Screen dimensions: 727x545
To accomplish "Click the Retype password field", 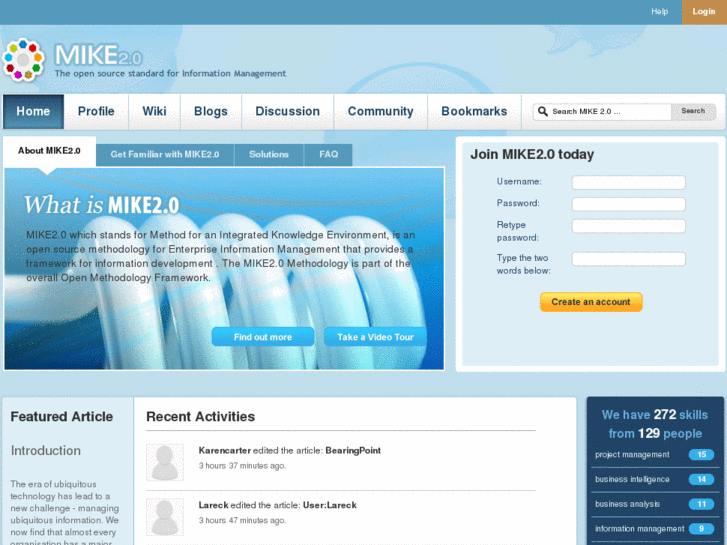I will click(629, 226).
